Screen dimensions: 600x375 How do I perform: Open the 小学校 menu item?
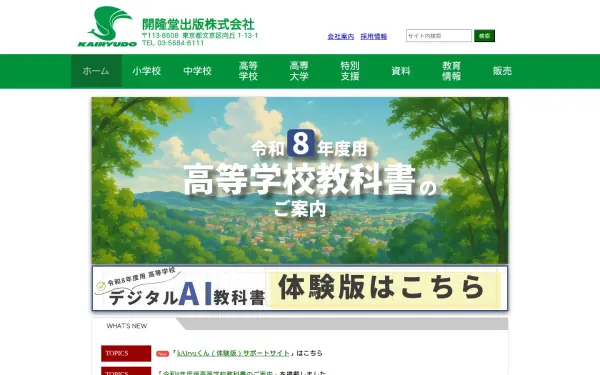(147, 71)
